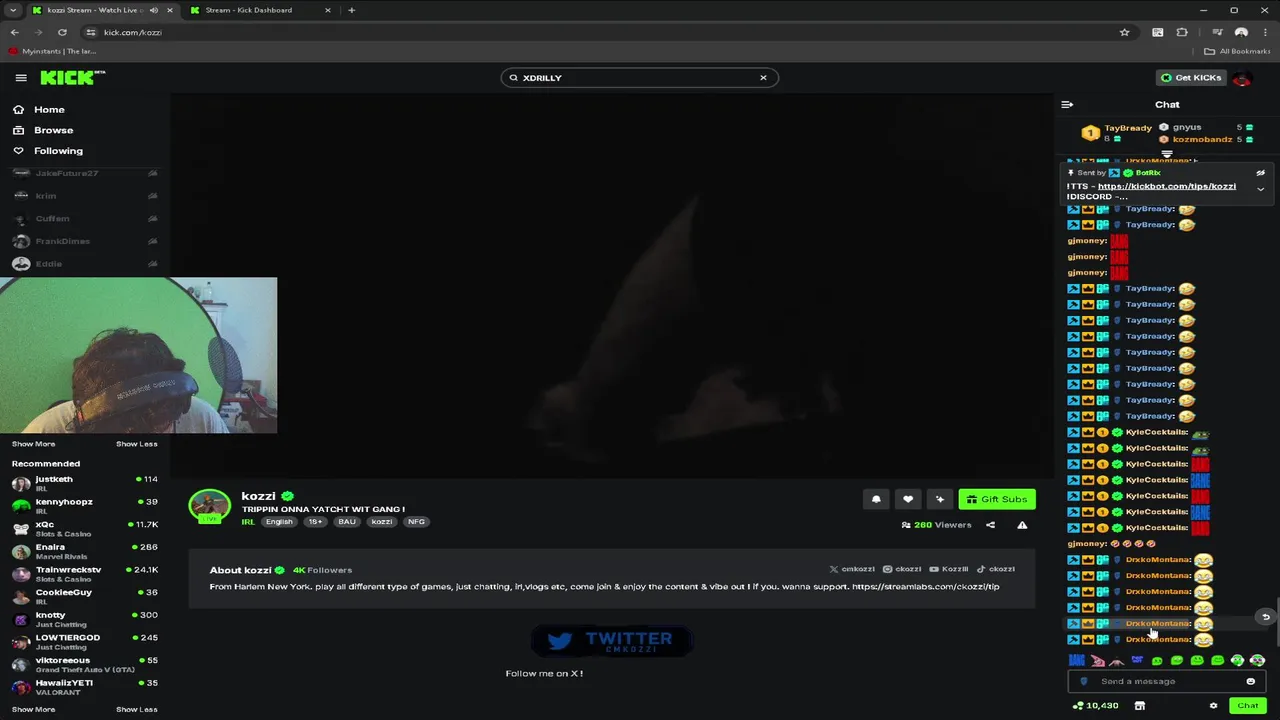Open recommended channel knotty
The image size is (1280, 720).
click(84, 619)
